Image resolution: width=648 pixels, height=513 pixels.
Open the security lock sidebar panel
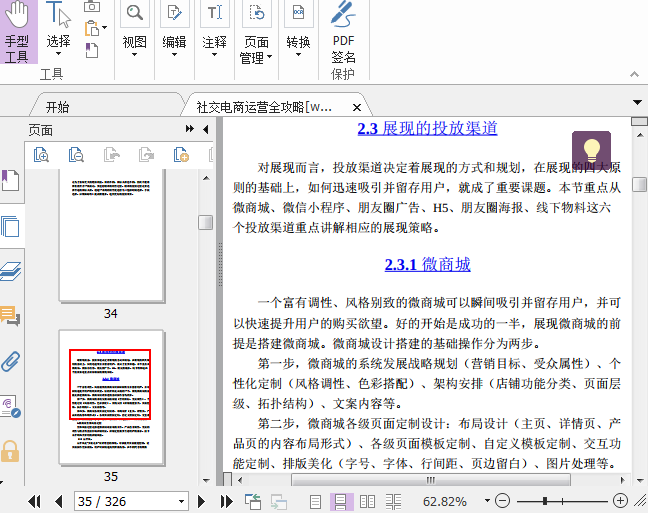coord(10,451)
